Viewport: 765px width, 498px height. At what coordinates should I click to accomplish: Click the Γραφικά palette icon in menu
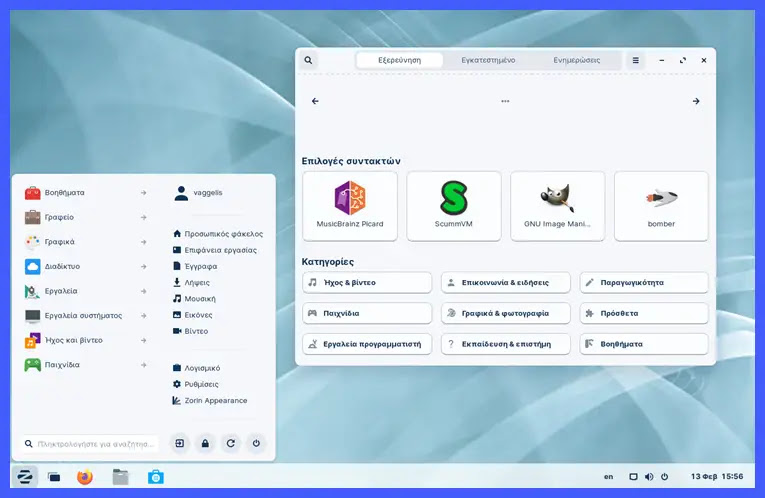(x=33, y=242)
